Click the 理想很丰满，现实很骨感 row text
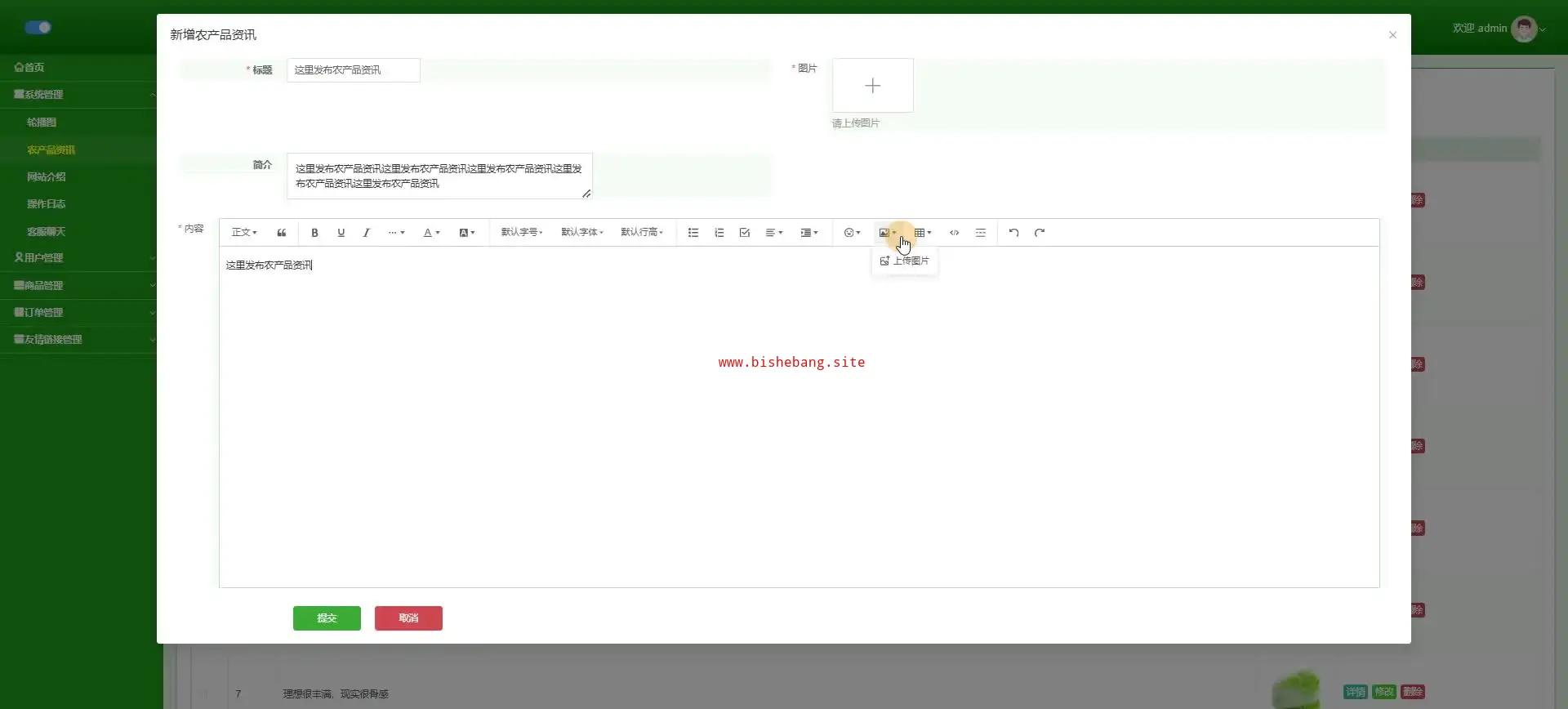The height and width of the screenshot is (709, 1568). tap(336, 694)
